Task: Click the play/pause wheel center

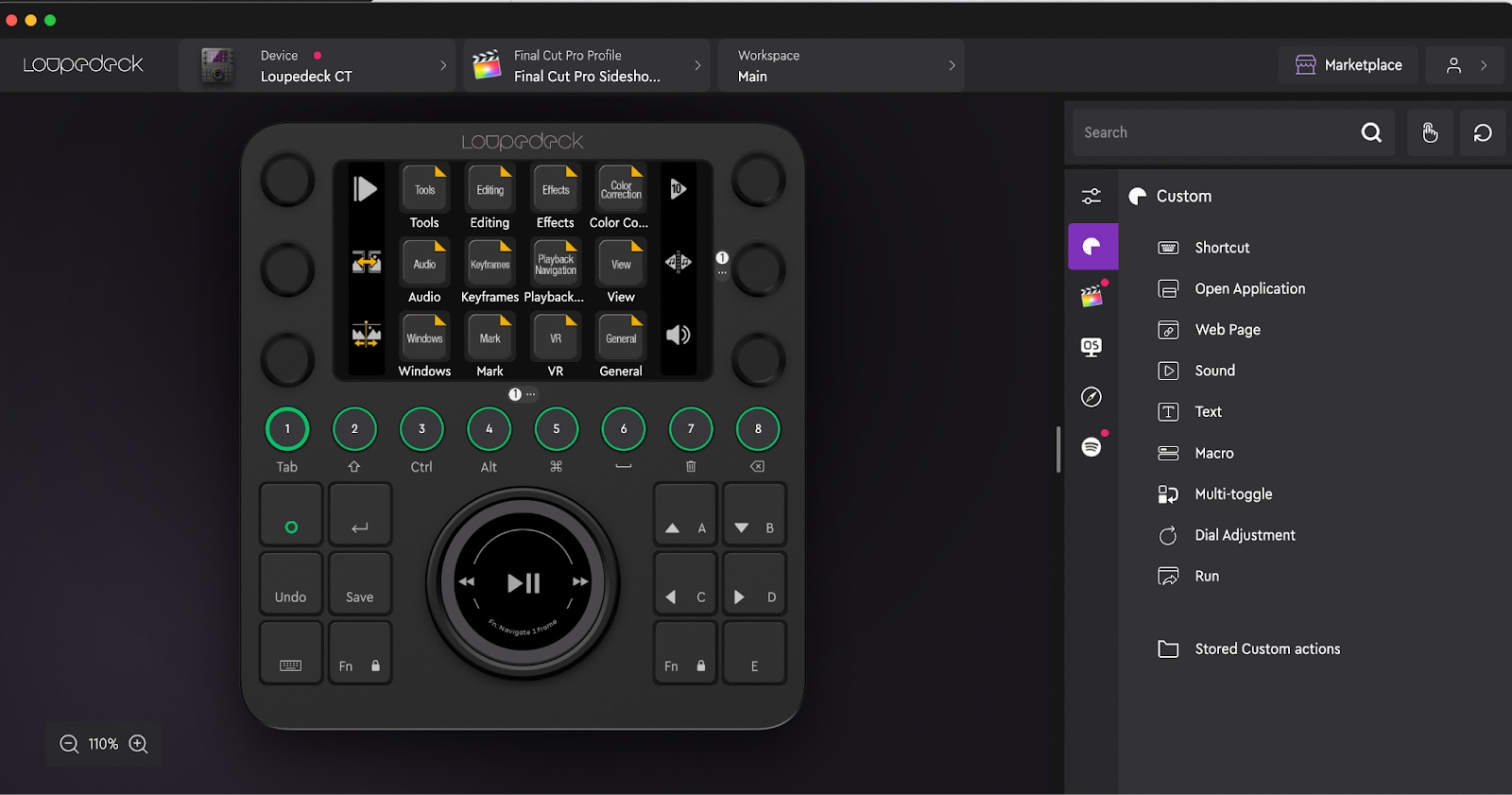Action: point(524,583)
